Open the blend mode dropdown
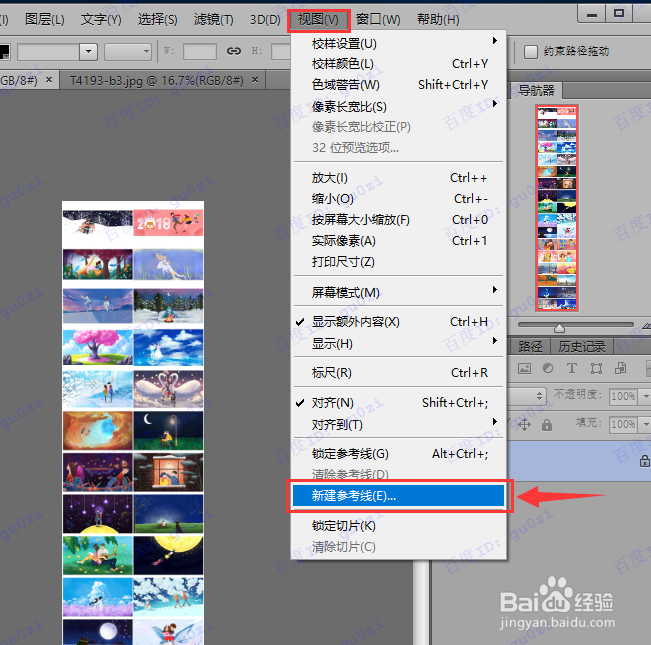Image resolution: width=651 pixels, height=645 pixels. pyautogui.click(x=527, y=396)
